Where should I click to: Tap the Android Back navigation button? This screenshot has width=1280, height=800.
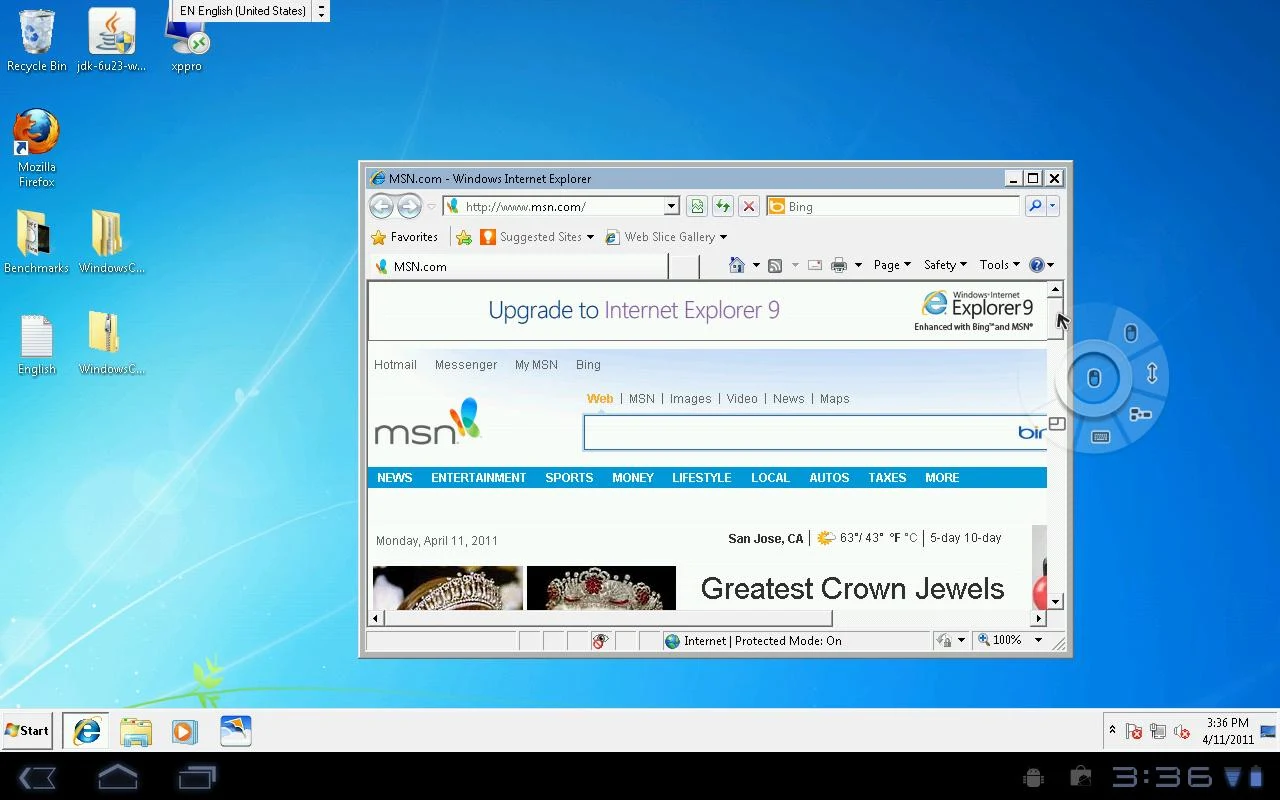pos(37,777)
